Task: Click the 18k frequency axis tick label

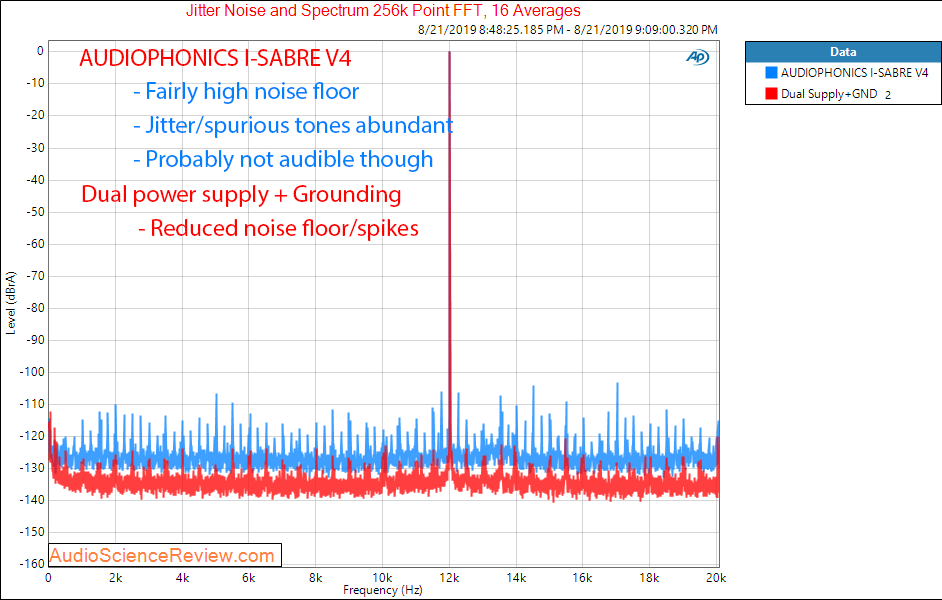Action: coord(649,578)
